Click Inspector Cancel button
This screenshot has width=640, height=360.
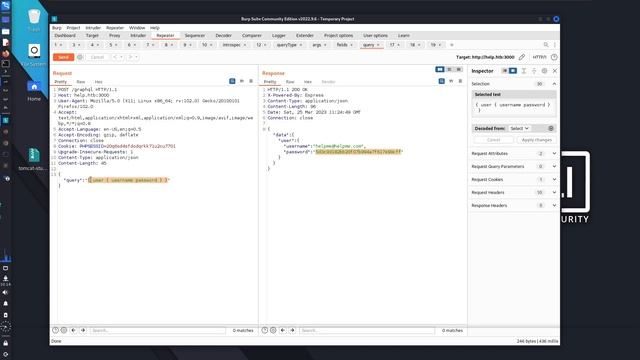pyautogui.click(x=493, y=140)
